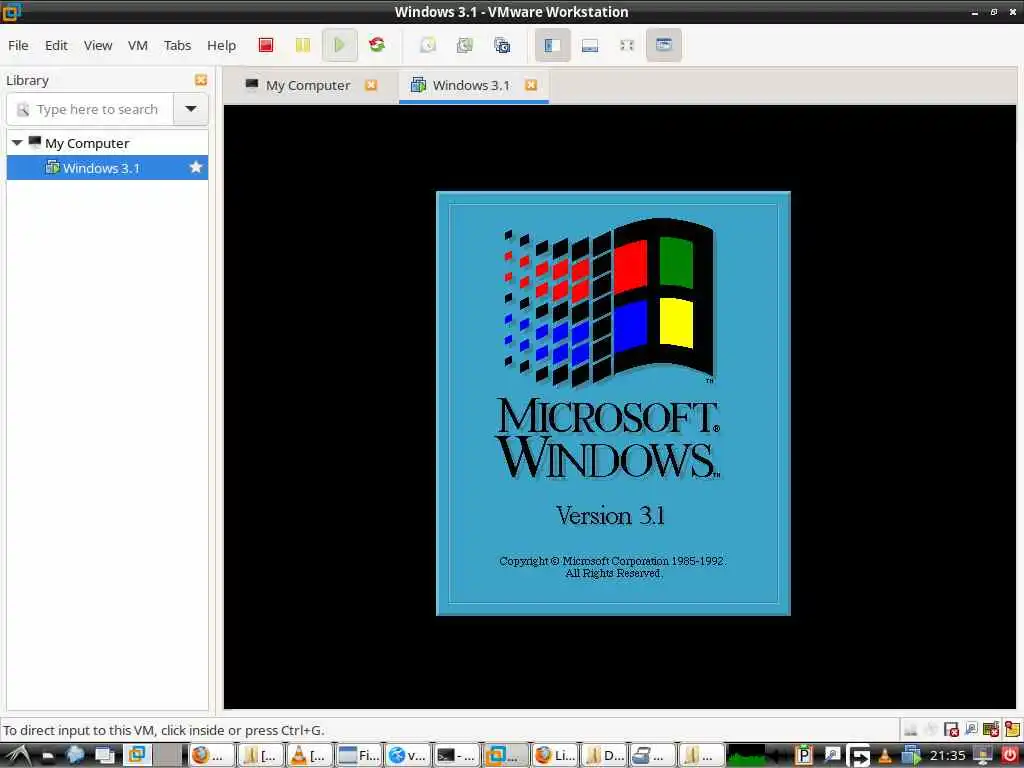Click the greyed hard disk status icon
The height and width of the screenshot is (768, 1024).
(x=910, y=729)
